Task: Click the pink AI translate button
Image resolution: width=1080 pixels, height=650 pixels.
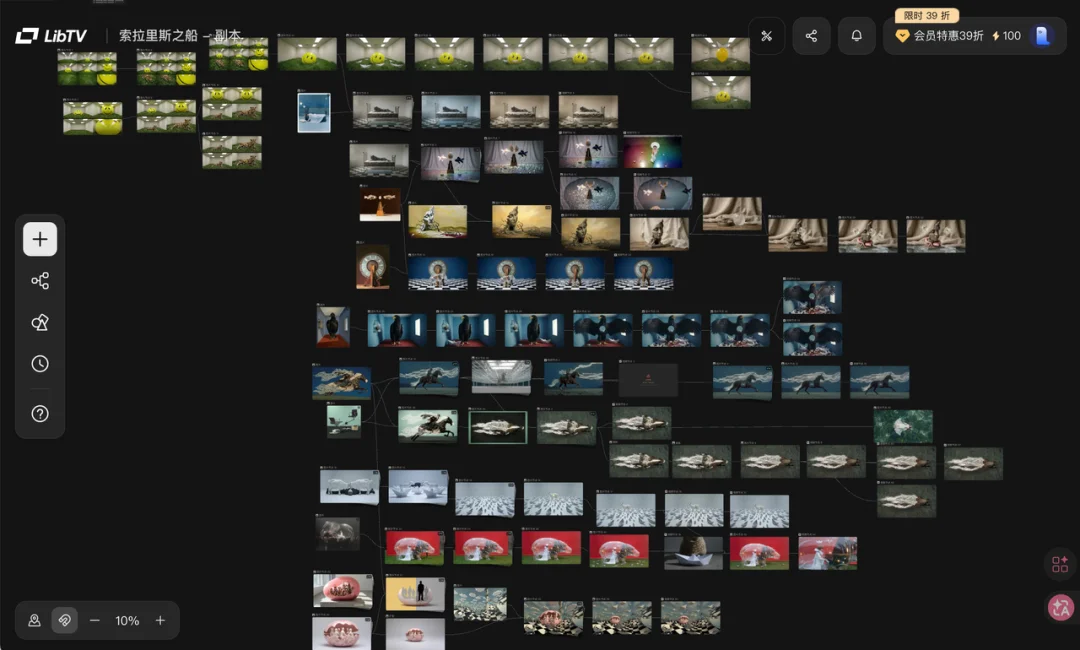Action: pyautogui.click(x=1060, y=606)
